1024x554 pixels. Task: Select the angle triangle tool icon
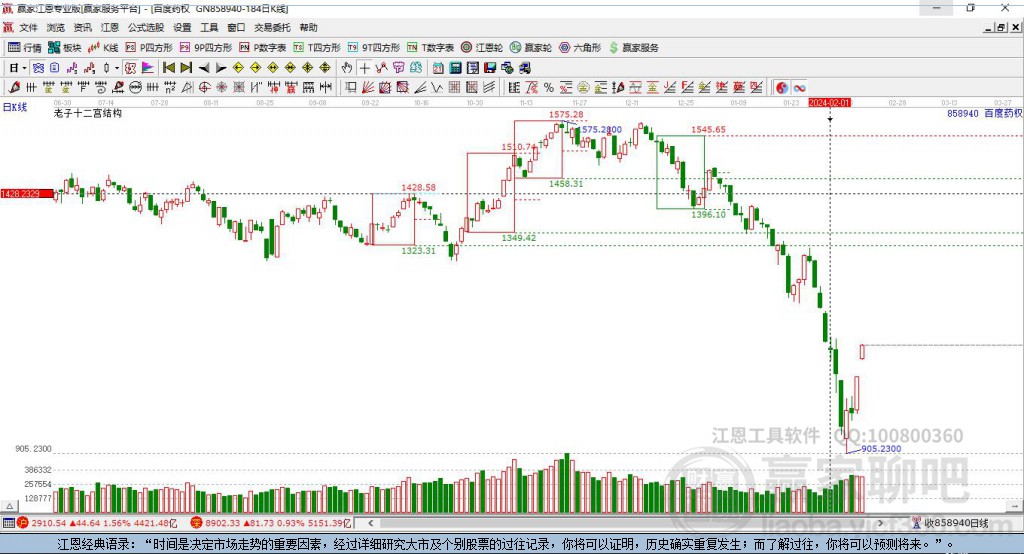point(187,88)
